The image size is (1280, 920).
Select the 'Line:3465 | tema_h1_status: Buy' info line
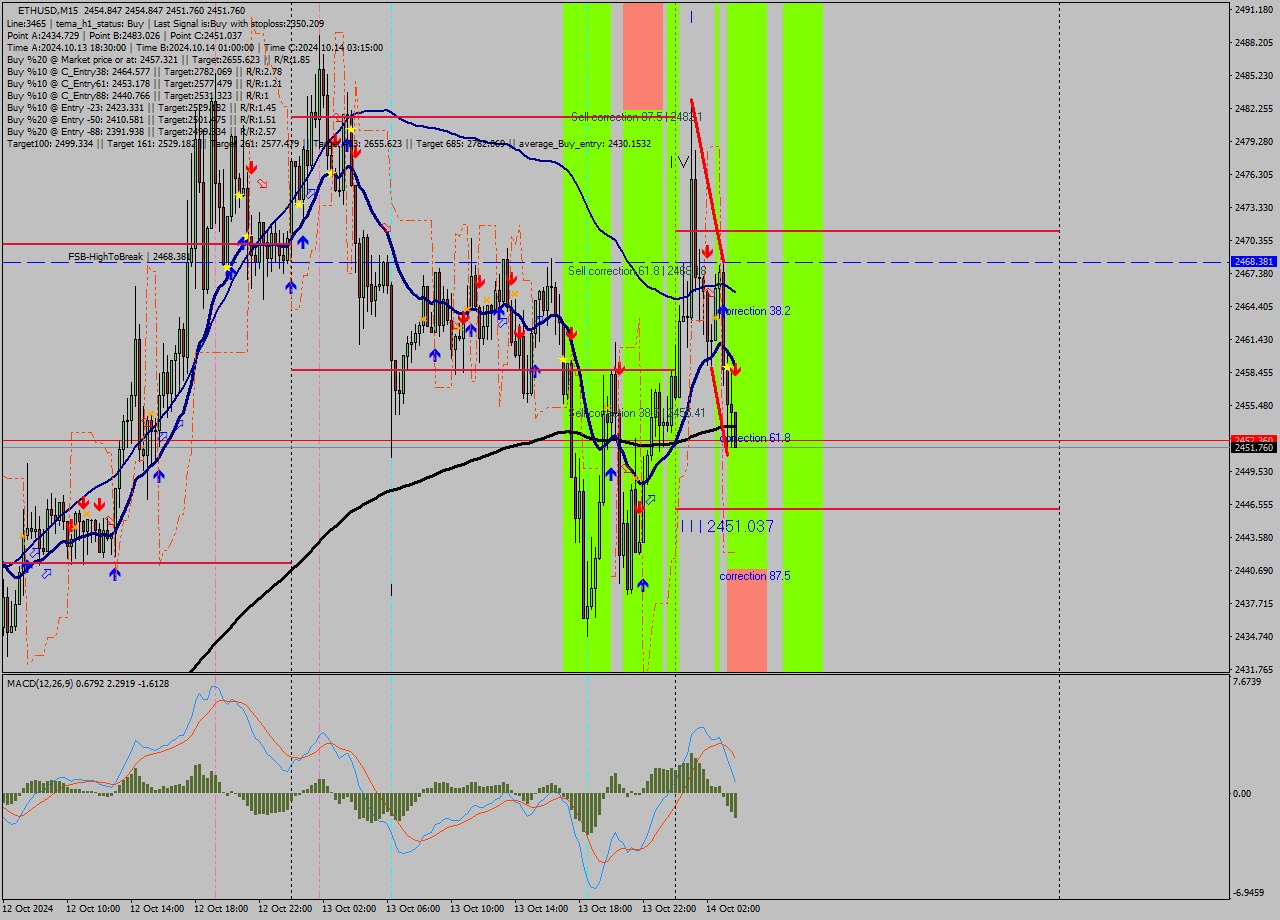(165, 23)
